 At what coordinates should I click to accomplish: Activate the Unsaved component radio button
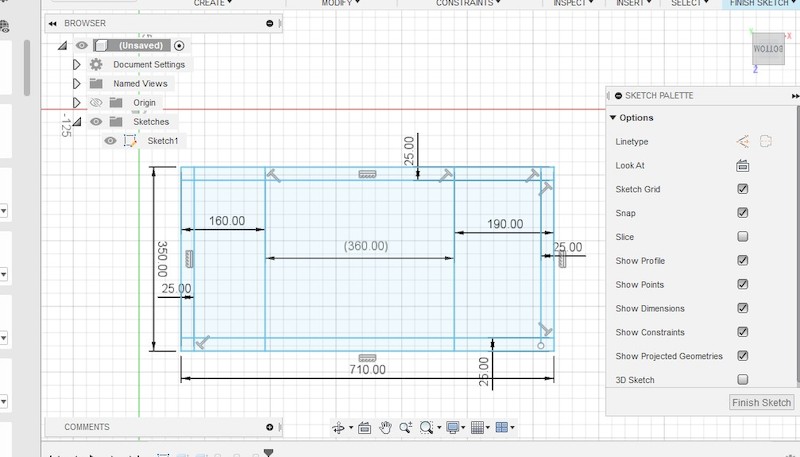coord(179,45)
